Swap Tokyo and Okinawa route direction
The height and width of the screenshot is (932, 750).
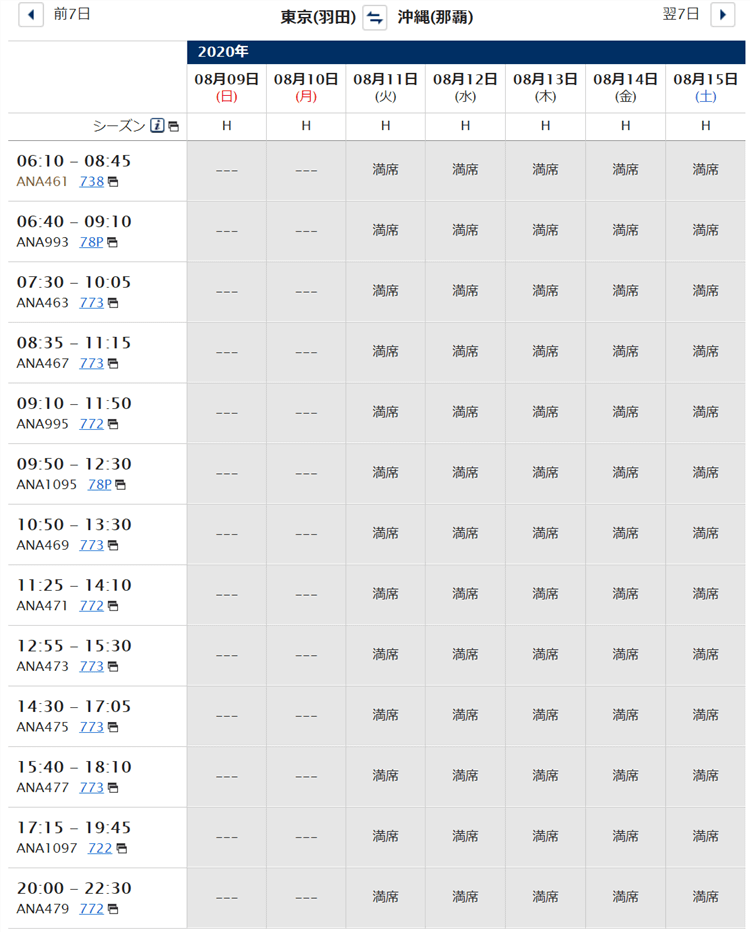pos(374,17)
